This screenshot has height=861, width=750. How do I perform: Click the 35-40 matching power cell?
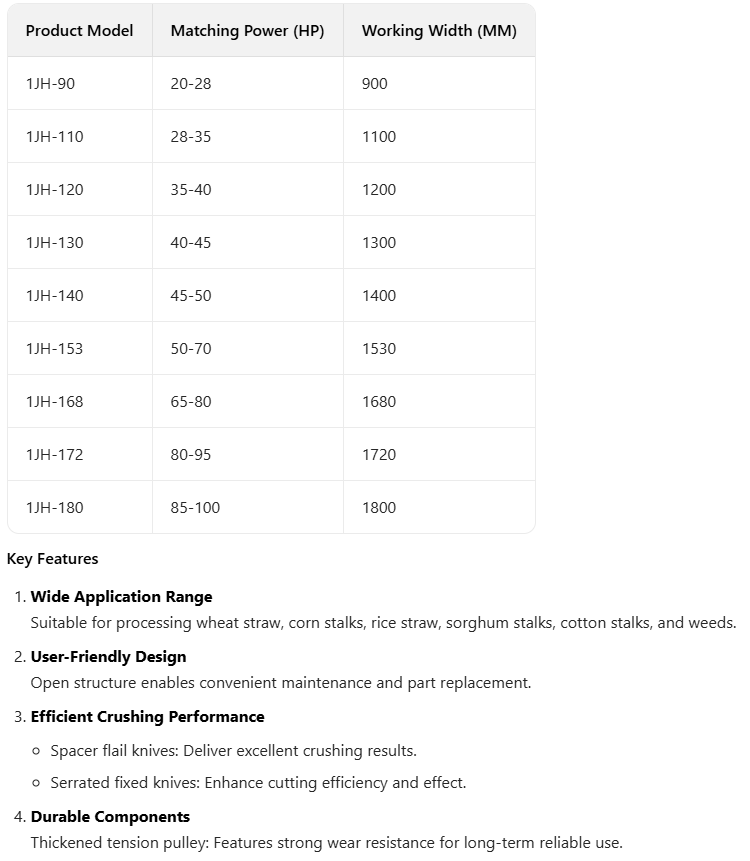tap(191, 190)
